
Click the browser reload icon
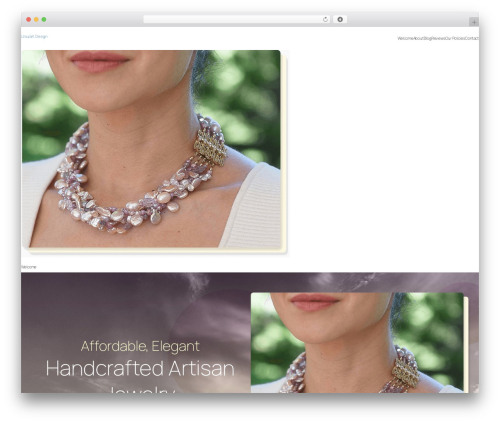(325, 19)
